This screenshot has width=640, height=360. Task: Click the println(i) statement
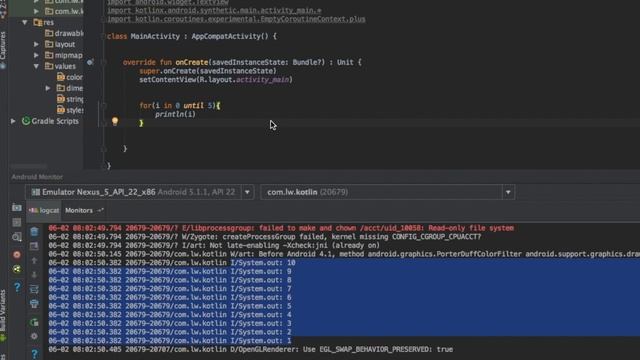pos(175,114)
